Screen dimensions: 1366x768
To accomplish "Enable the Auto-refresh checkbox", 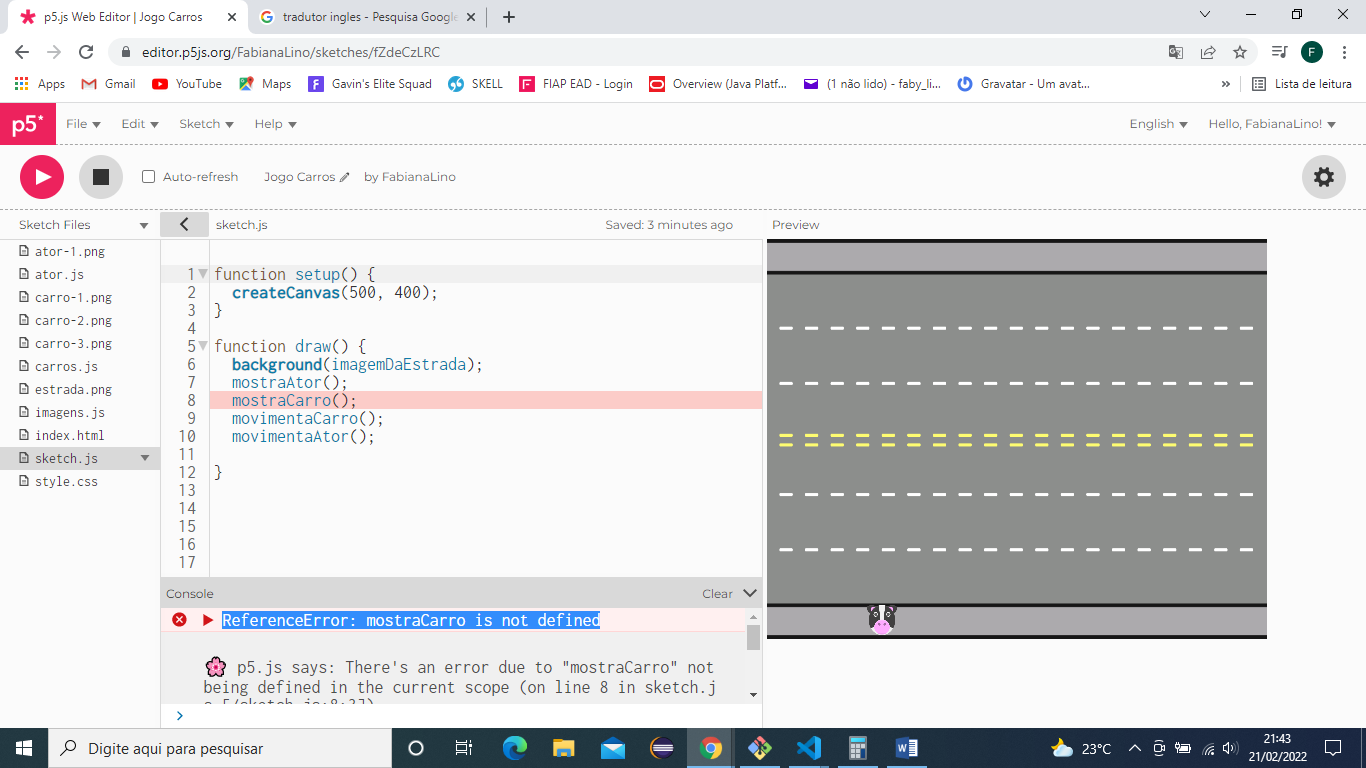I will [x=149, y=177].
